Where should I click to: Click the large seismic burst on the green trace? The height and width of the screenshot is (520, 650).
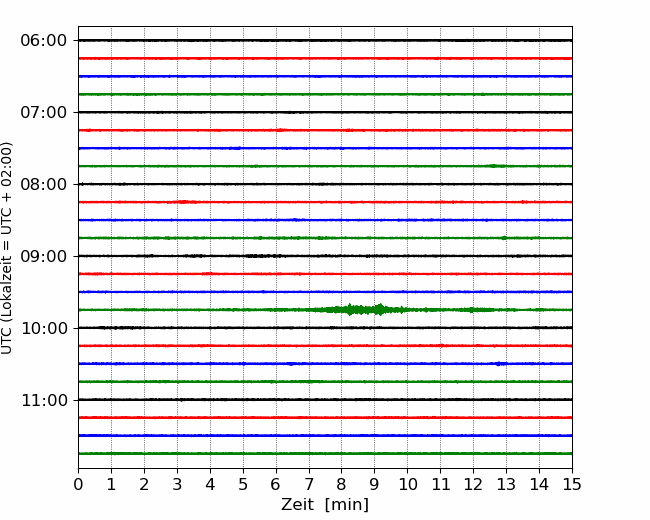(365, 310)
